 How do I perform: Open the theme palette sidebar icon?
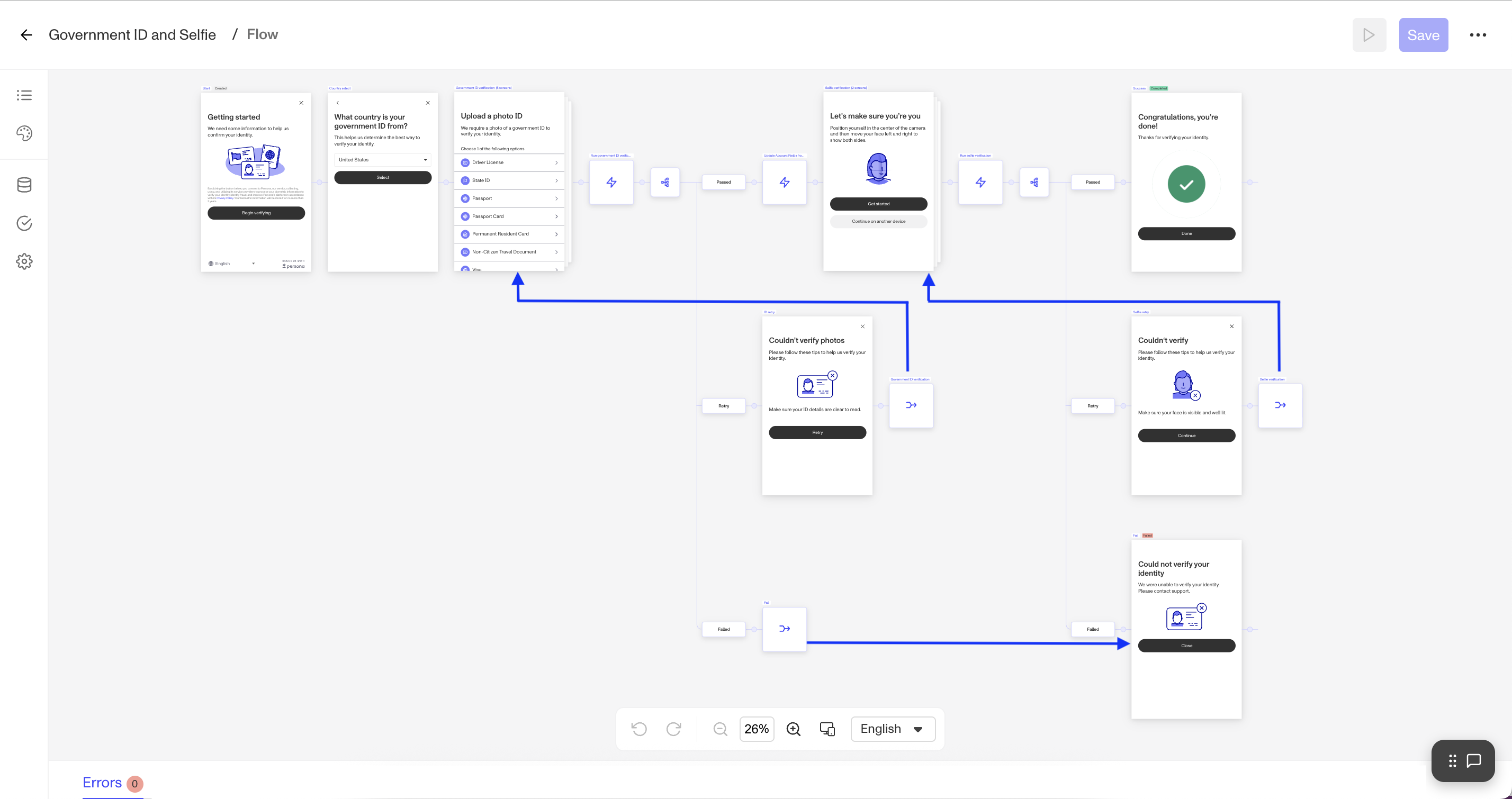tap(24, 133)
